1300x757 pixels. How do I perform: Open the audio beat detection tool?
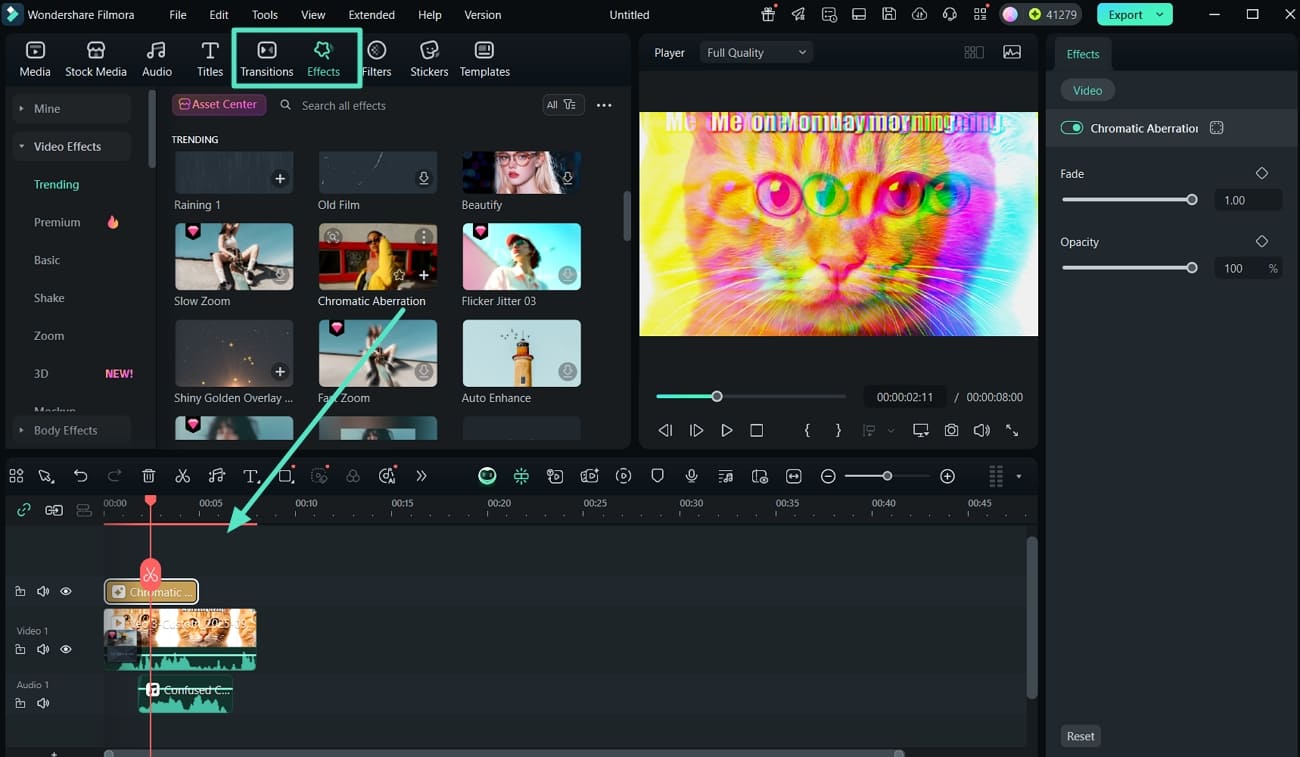tap(217, 476)
